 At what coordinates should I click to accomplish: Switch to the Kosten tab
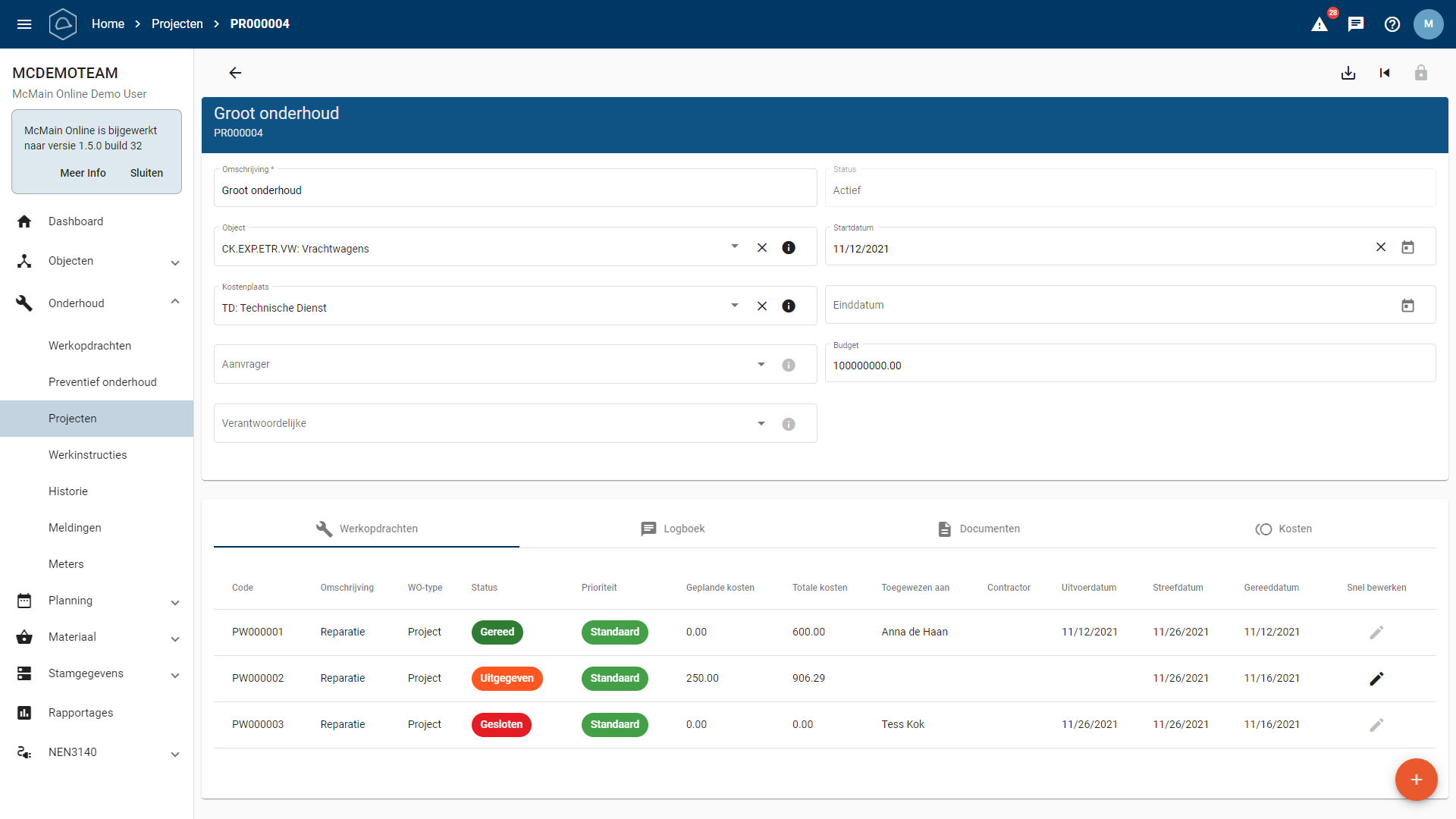tap(1283, 529)
